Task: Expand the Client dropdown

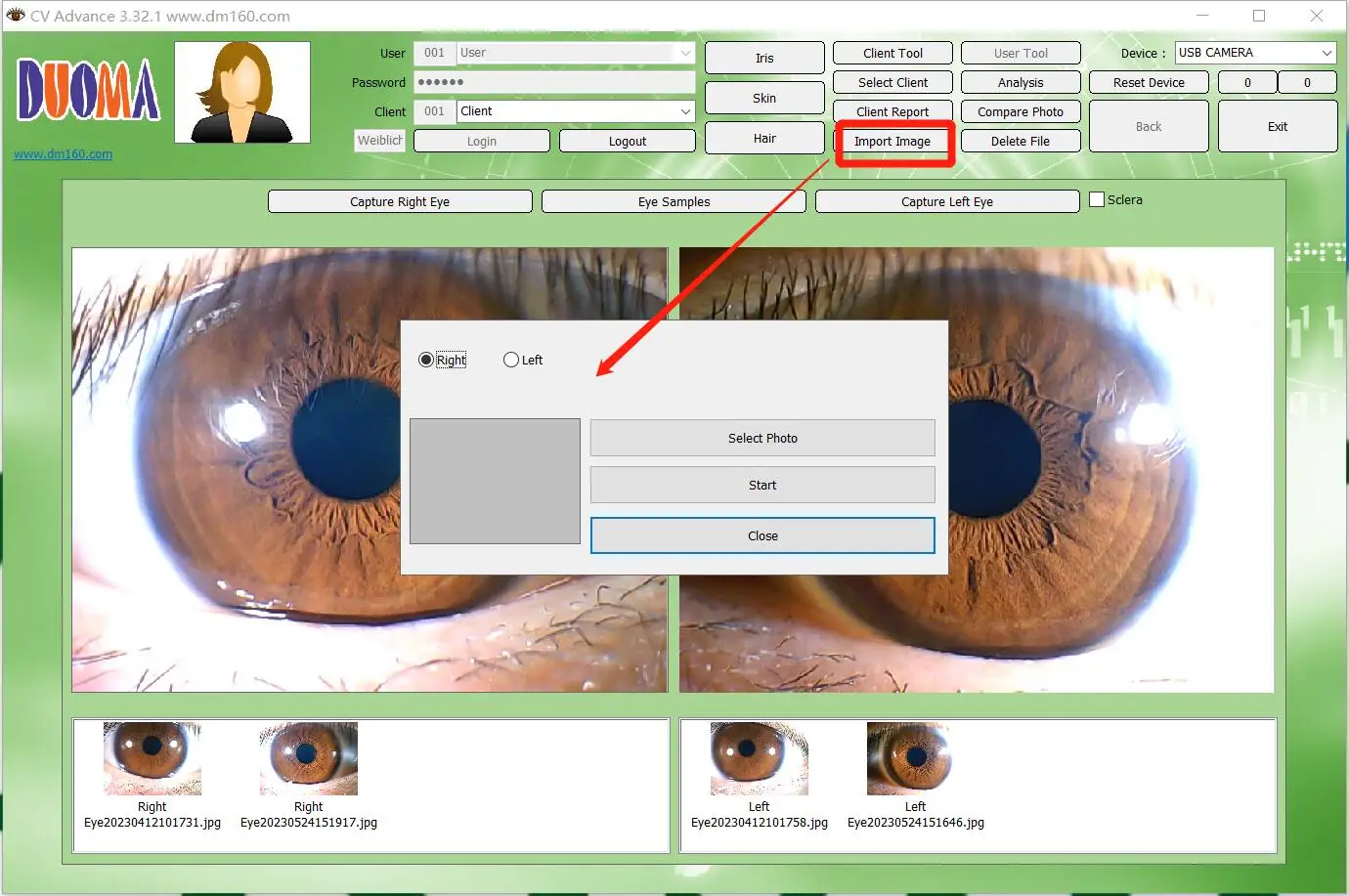Action: tap(685, 111)
